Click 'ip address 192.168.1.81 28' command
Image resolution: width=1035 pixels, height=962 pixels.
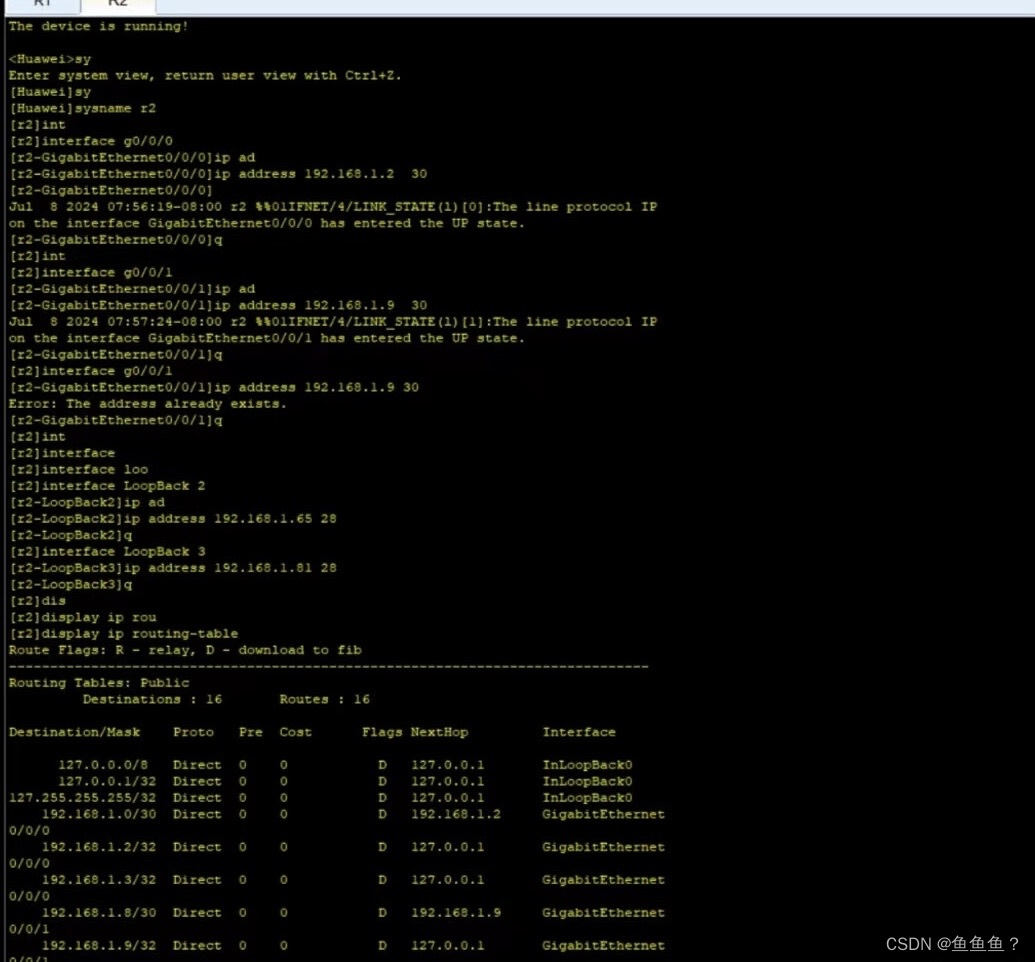[x=173, y=568]
